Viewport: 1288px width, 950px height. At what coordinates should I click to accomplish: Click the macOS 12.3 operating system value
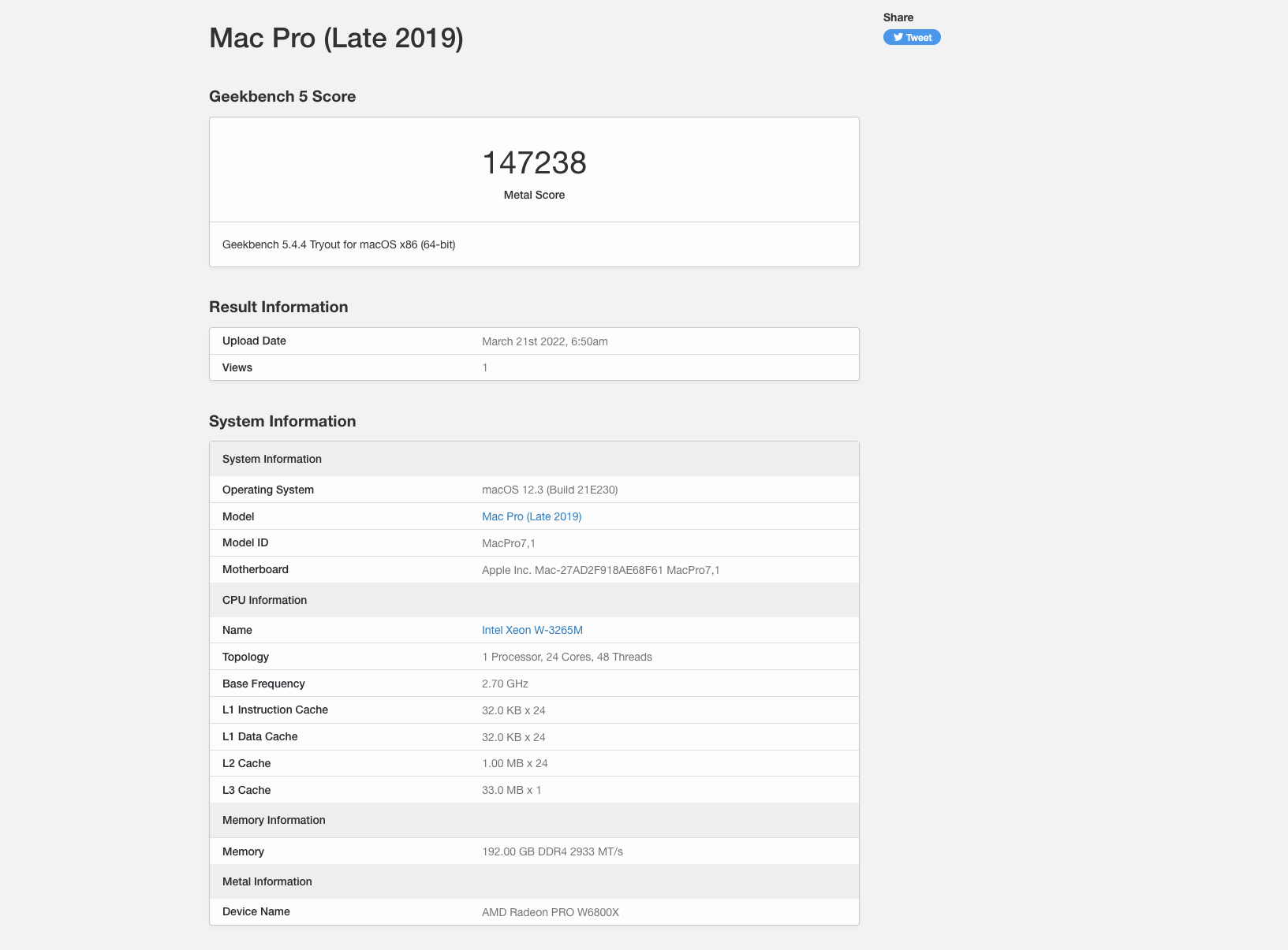(550, 490)
